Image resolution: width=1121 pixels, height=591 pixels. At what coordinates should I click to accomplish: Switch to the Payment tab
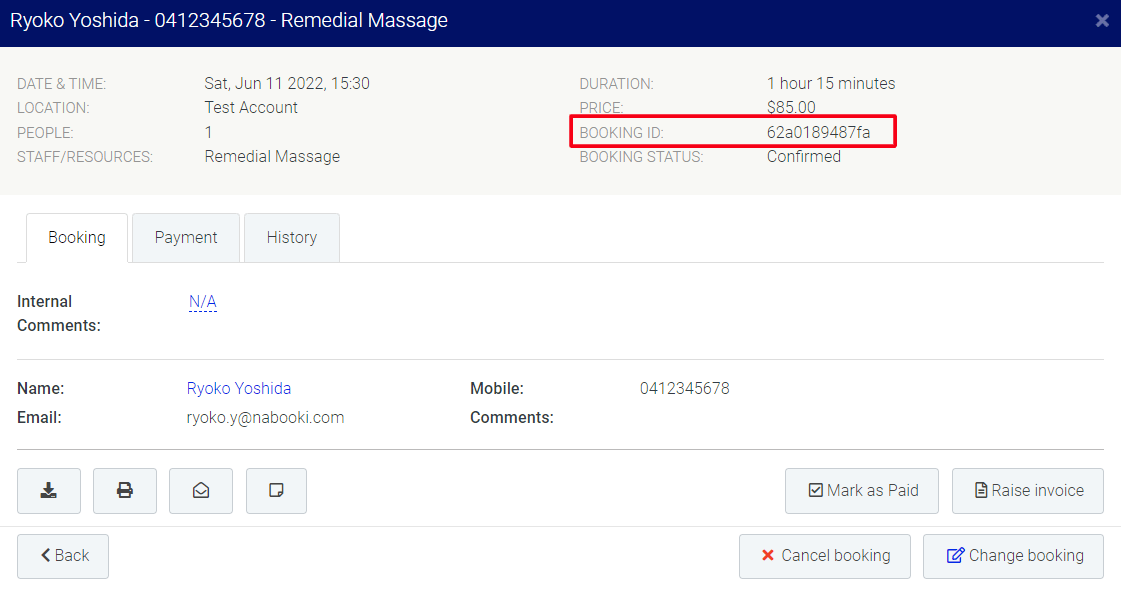[185, 237]
